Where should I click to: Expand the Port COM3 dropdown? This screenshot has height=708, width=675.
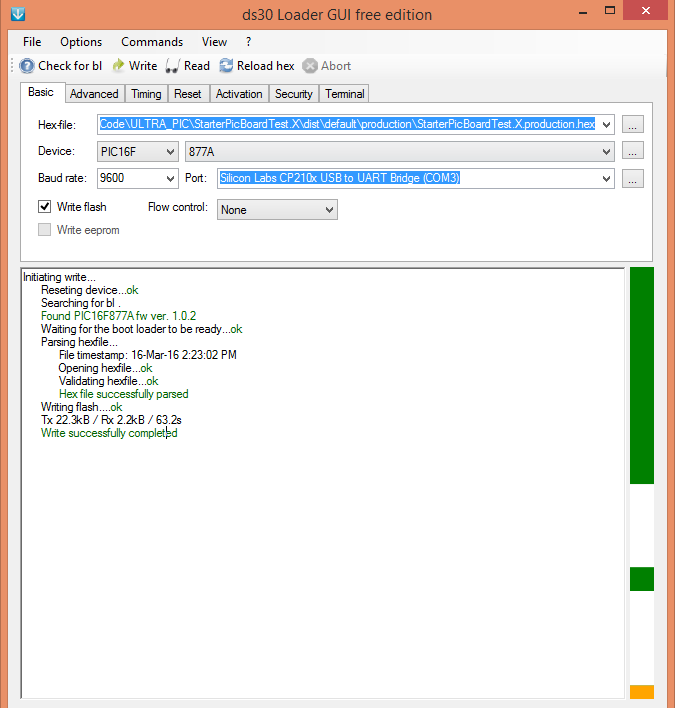pos(607,178)
